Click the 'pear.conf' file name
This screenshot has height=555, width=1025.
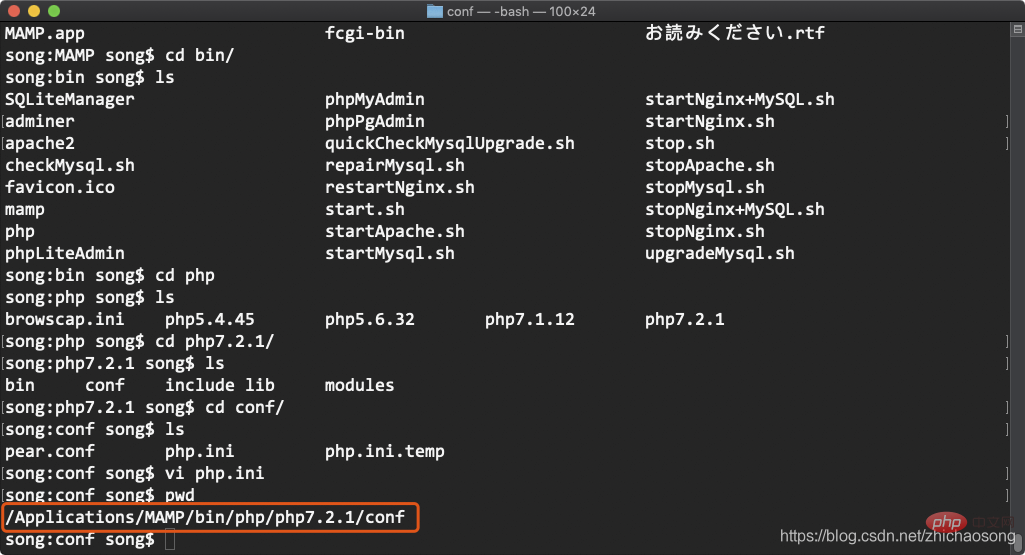50,451
